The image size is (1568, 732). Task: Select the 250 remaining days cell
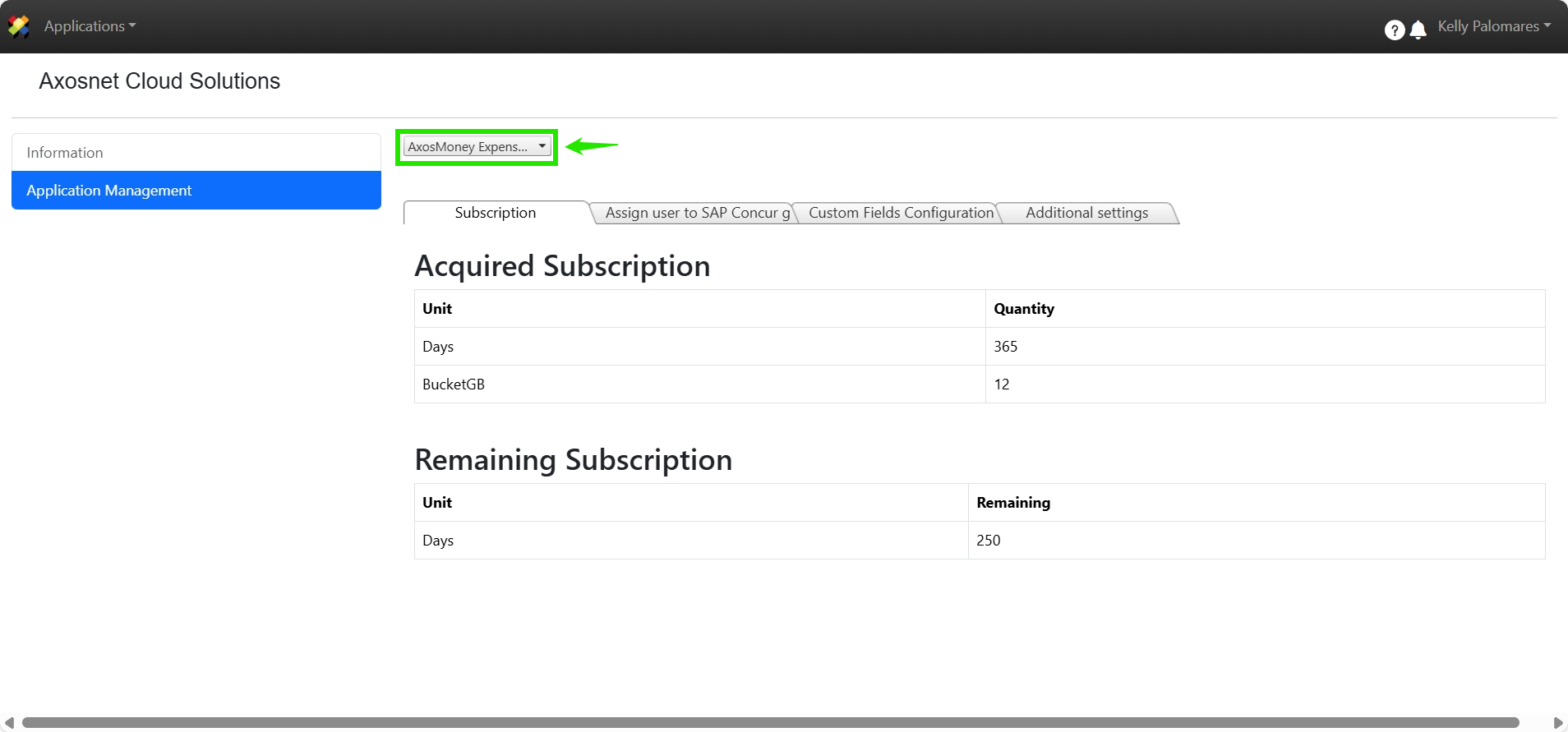pyautogui.click(x=988, y=541)
